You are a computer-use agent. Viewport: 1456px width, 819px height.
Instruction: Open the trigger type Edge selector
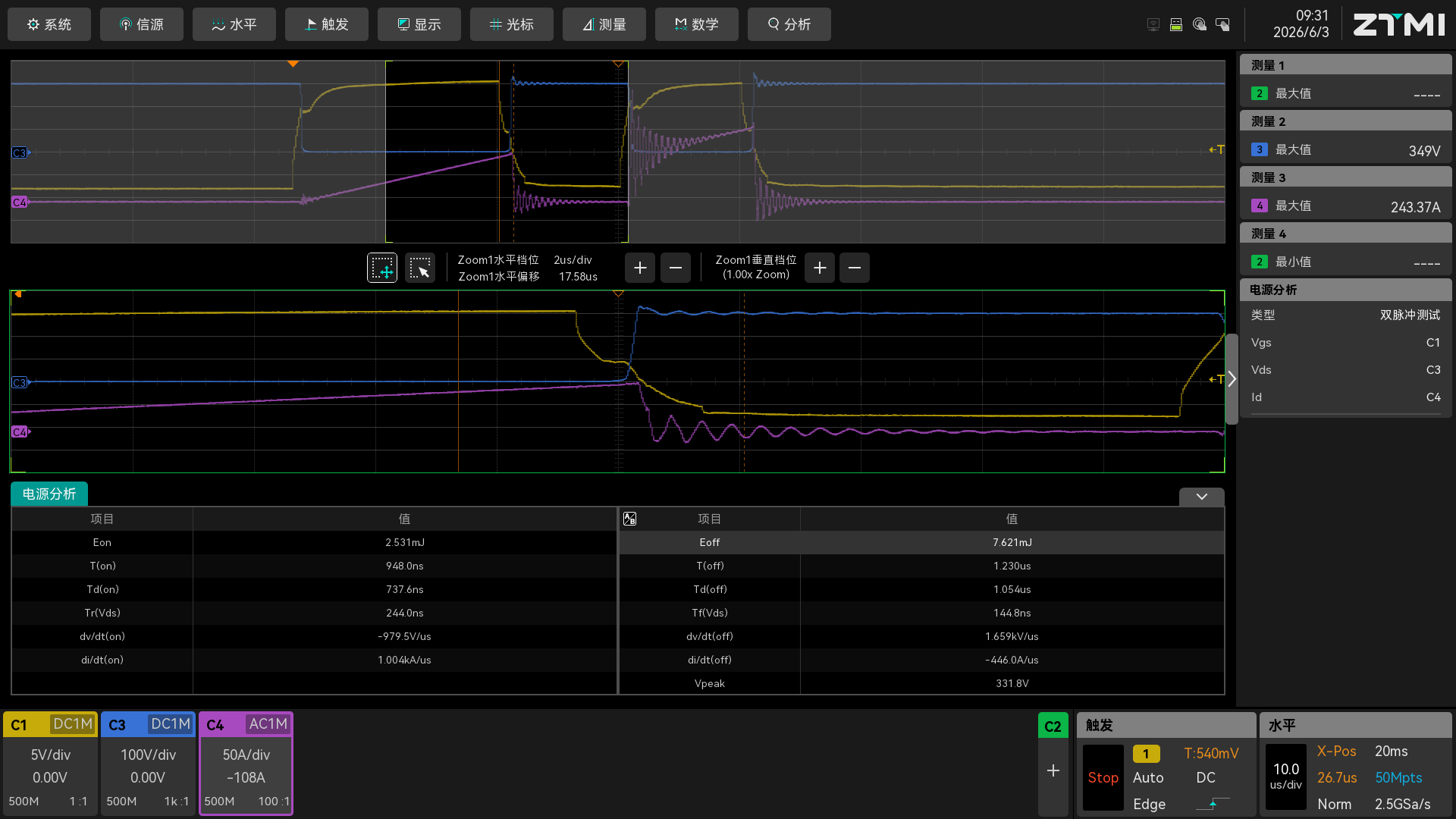click(x=1149, y=804)
